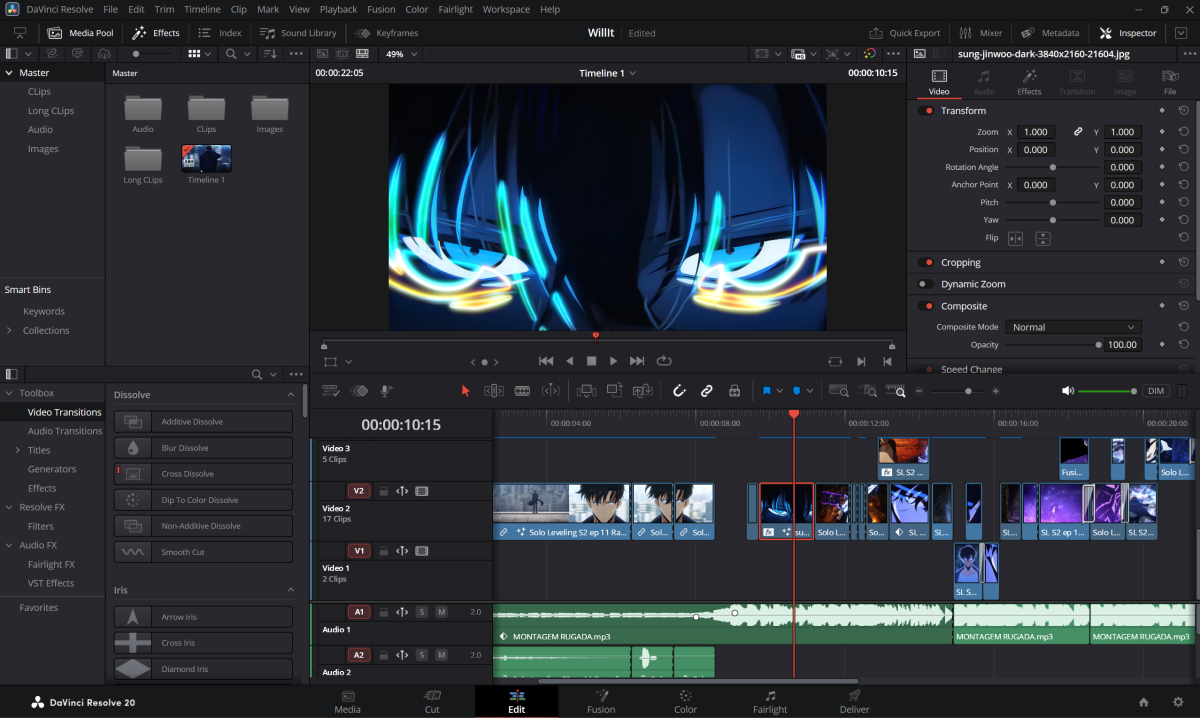The image size is (1200, 718).
Task: Select the arrow Selection Mode tool
Action: point(465,391)
